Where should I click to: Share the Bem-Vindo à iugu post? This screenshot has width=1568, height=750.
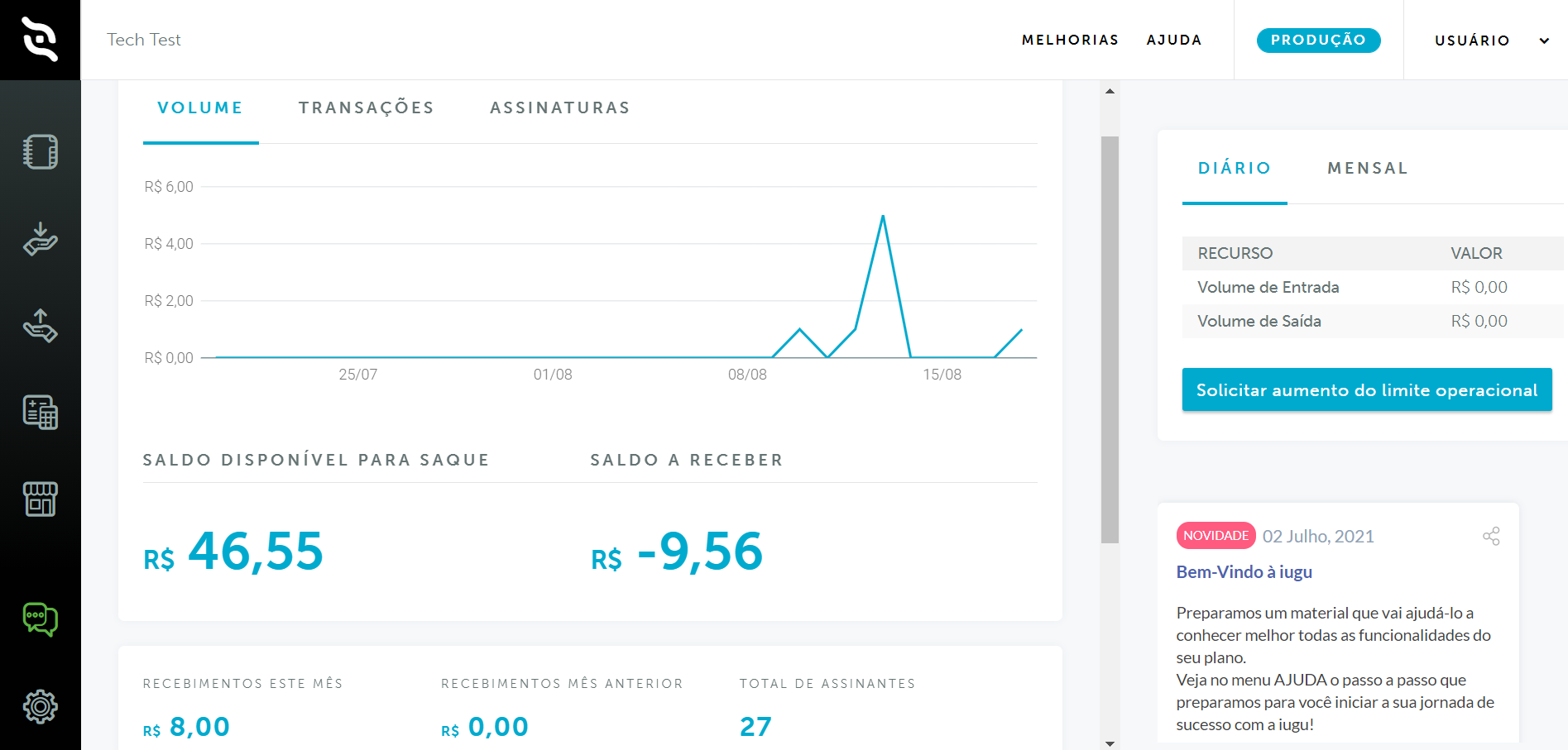[1491, 536]
